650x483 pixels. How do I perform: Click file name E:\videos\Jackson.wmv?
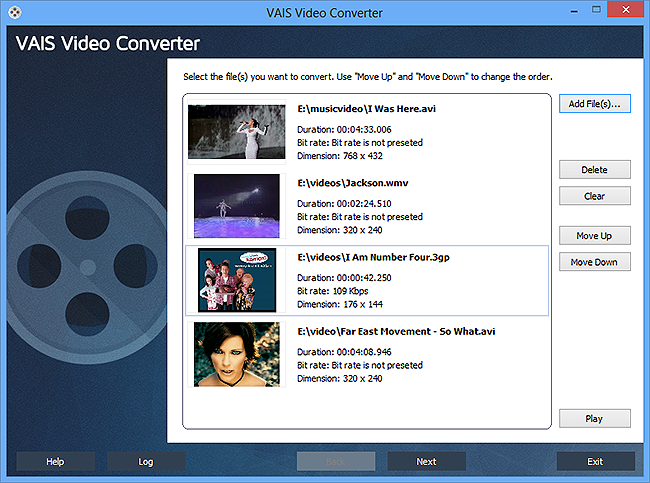tap(353, 183)
